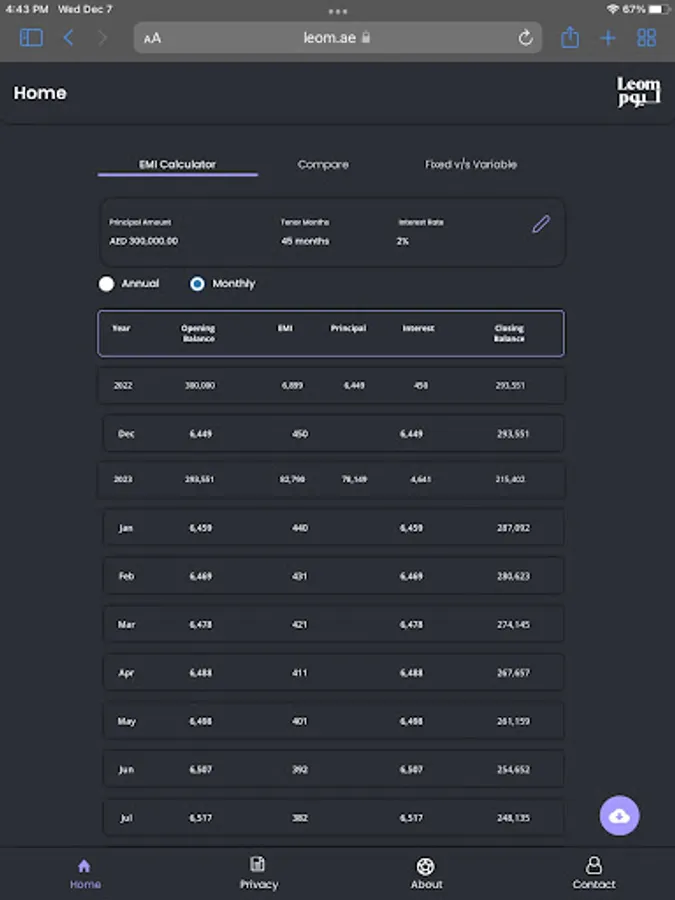675x900 pixels.
Task: Click the pencil edit loan details icon
Action: point(541,224)
